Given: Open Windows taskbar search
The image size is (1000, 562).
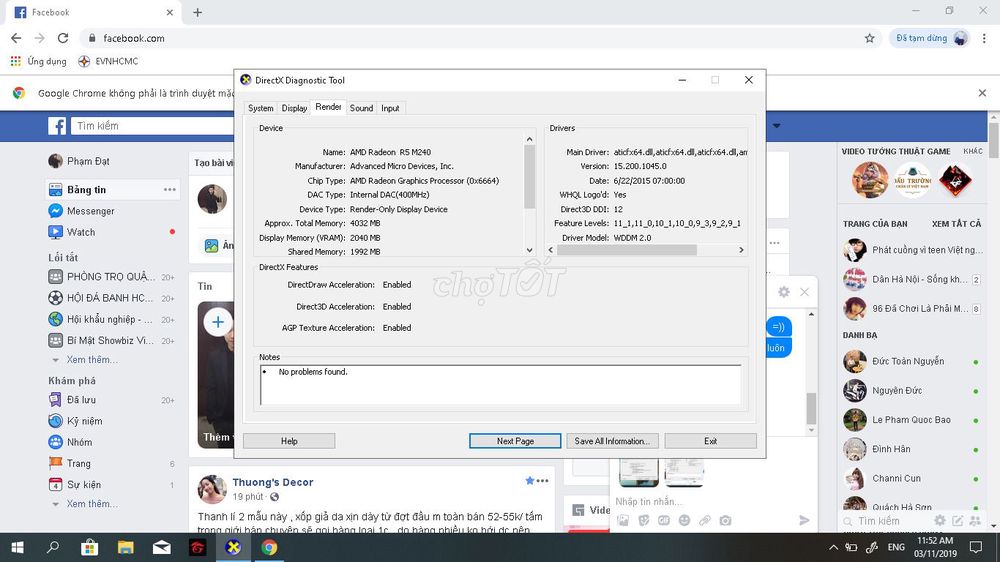Looking at the screenshot, I should pos(53,547).
